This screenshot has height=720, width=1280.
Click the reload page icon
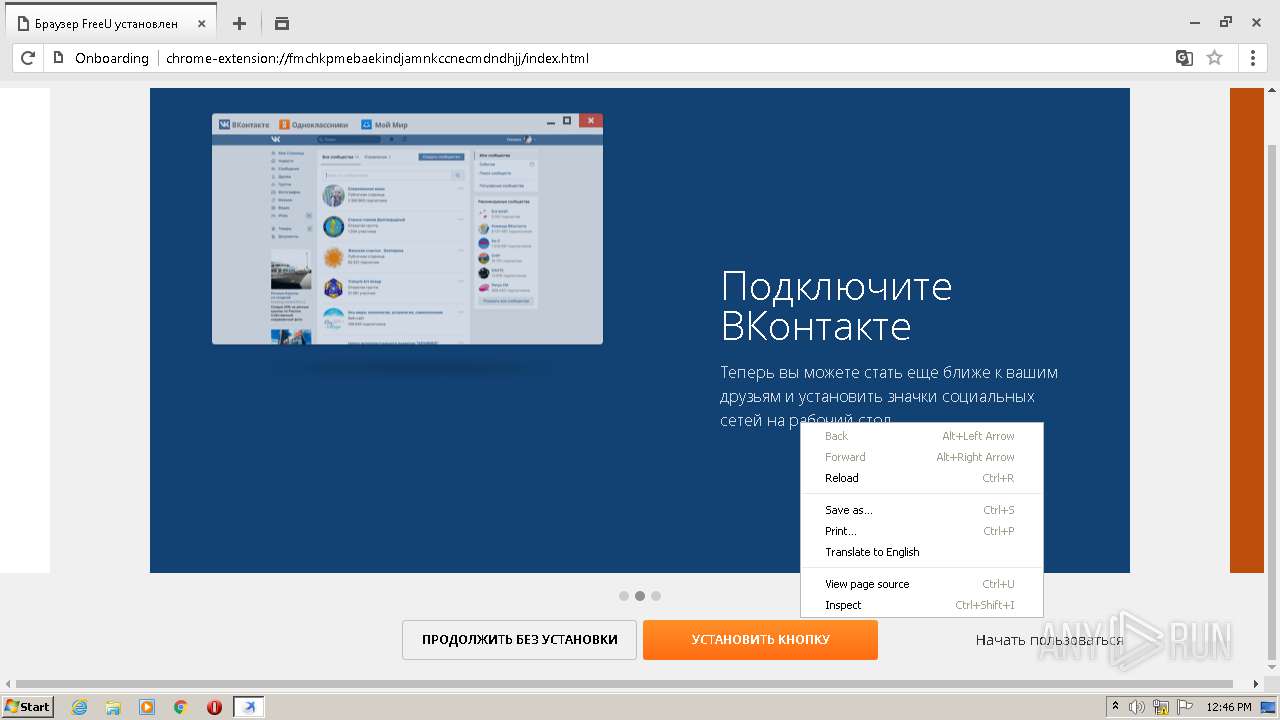(x=28, y=58)
